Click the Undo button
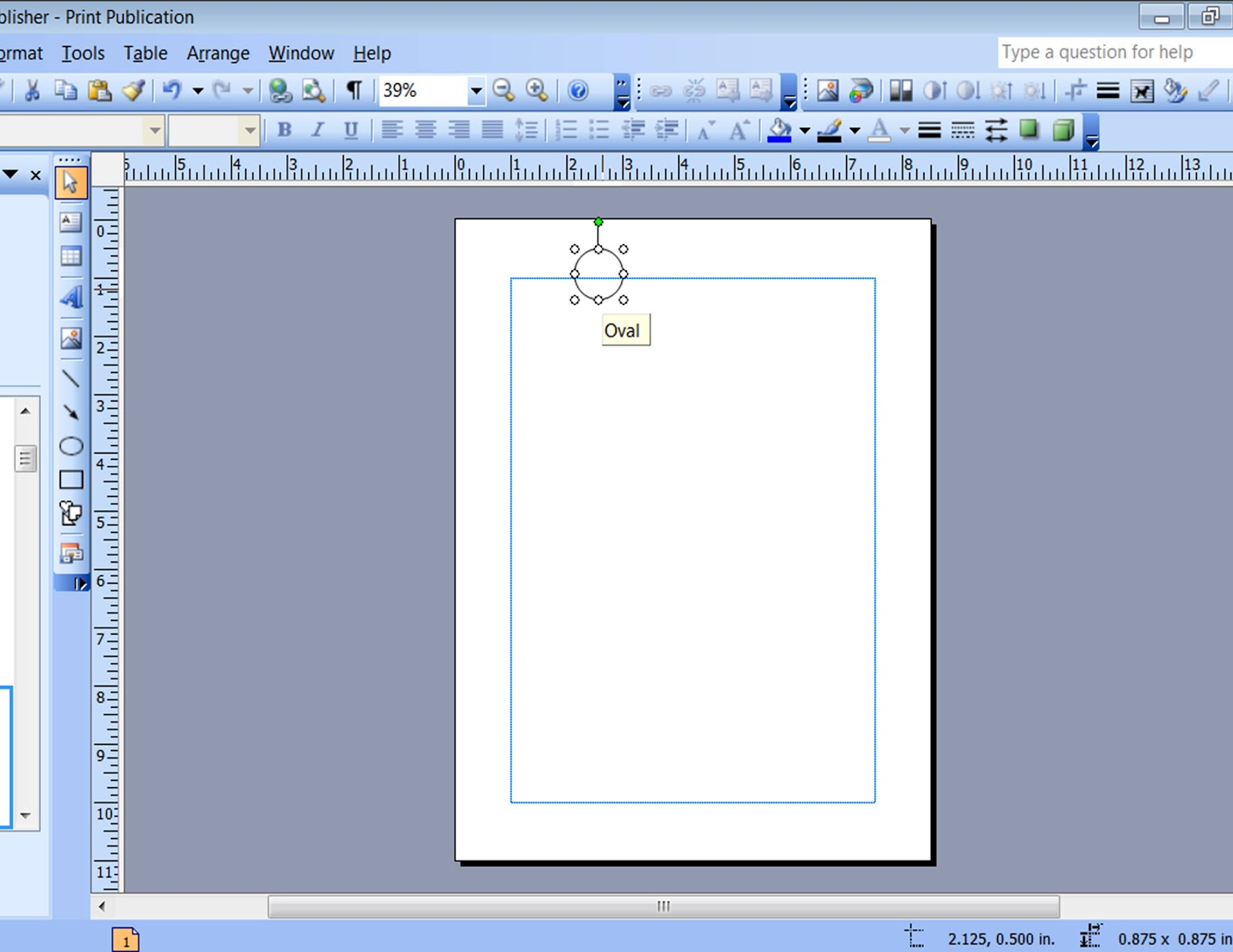This screenshot has width=1233, height=952. [x=171, y=90]
